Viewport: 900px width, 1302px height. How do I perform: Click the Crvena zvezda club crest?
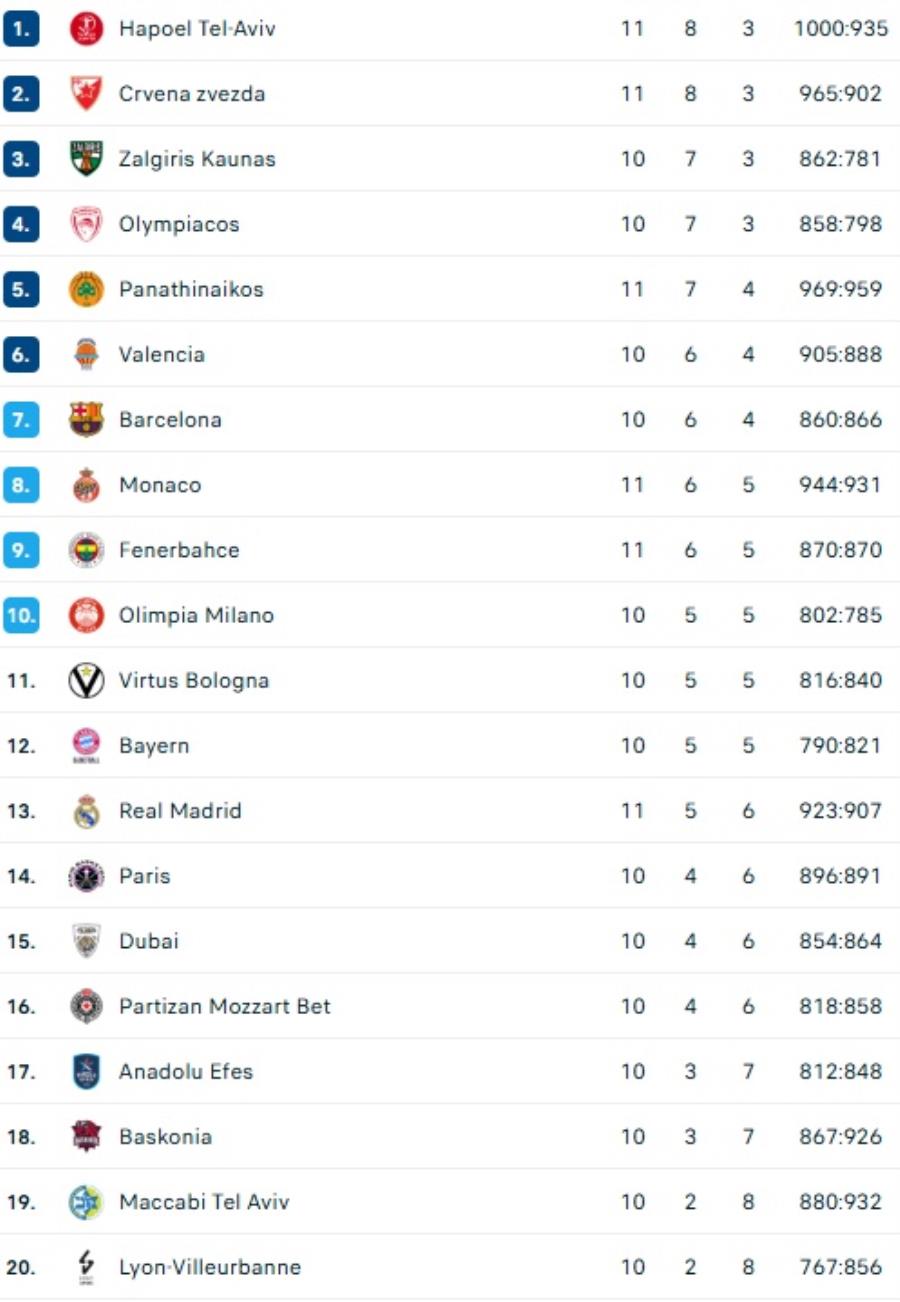point(86,94)
